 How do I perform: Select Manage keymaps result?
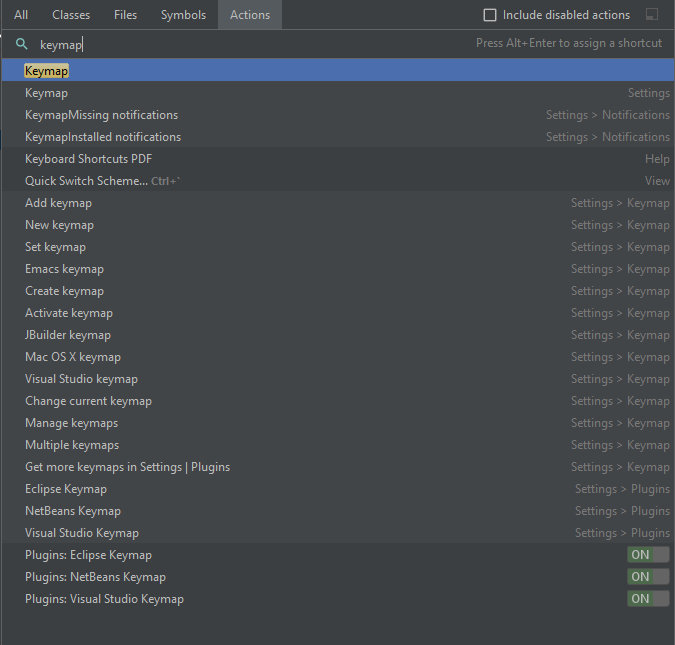pos(338,422)
